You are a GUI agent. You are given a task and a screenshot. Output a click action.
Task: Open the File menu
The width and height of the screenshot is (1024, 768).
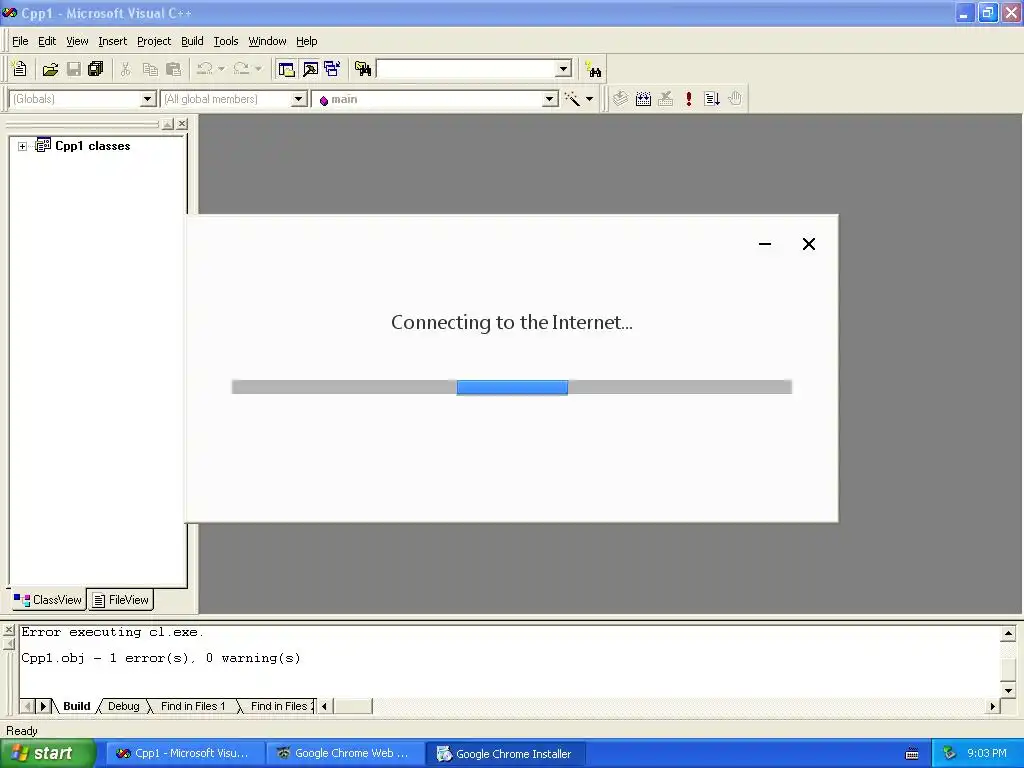coord(20,41)
